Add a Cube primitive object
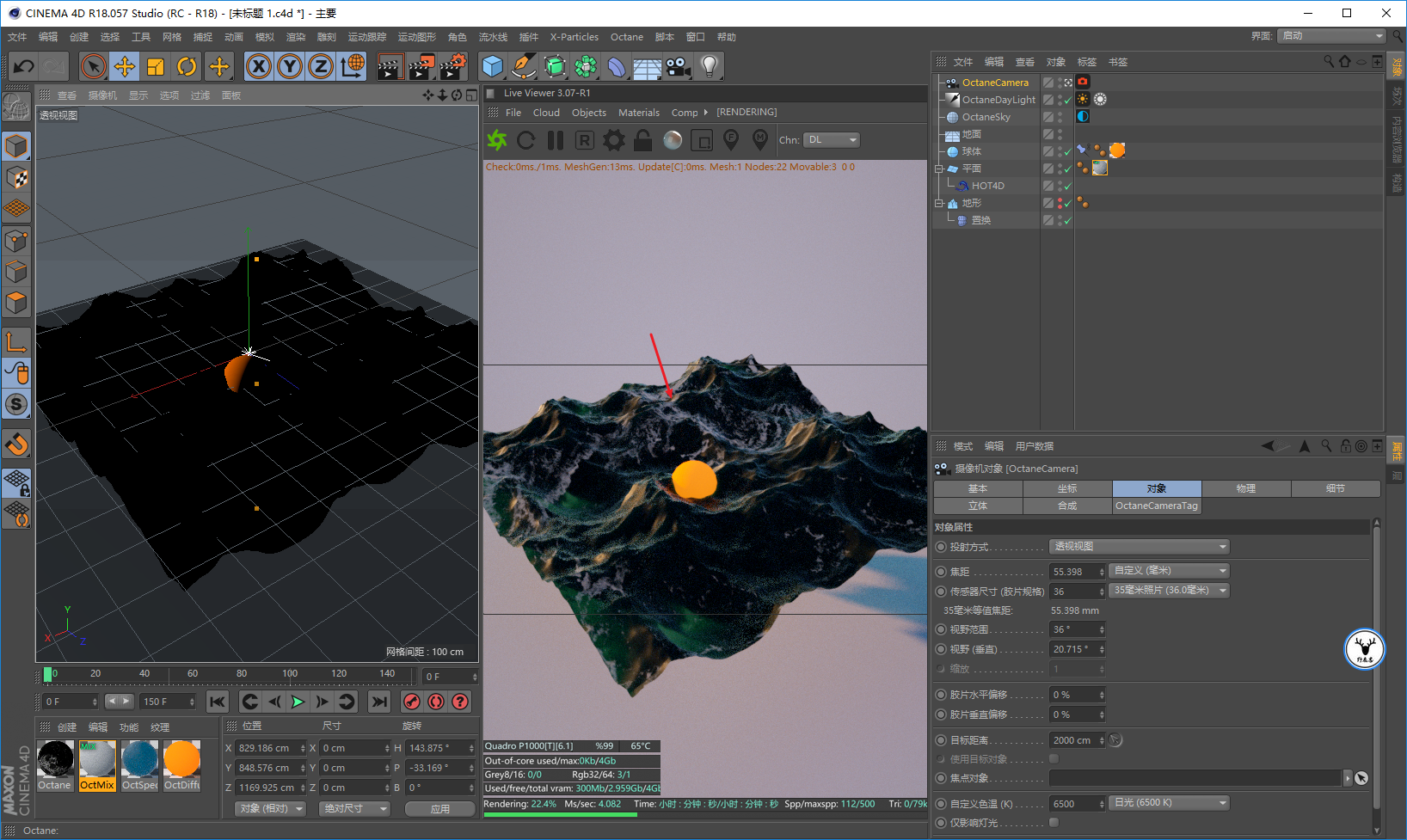The image size is (1407, 840). pyautogui.click(x=493, y=66)
